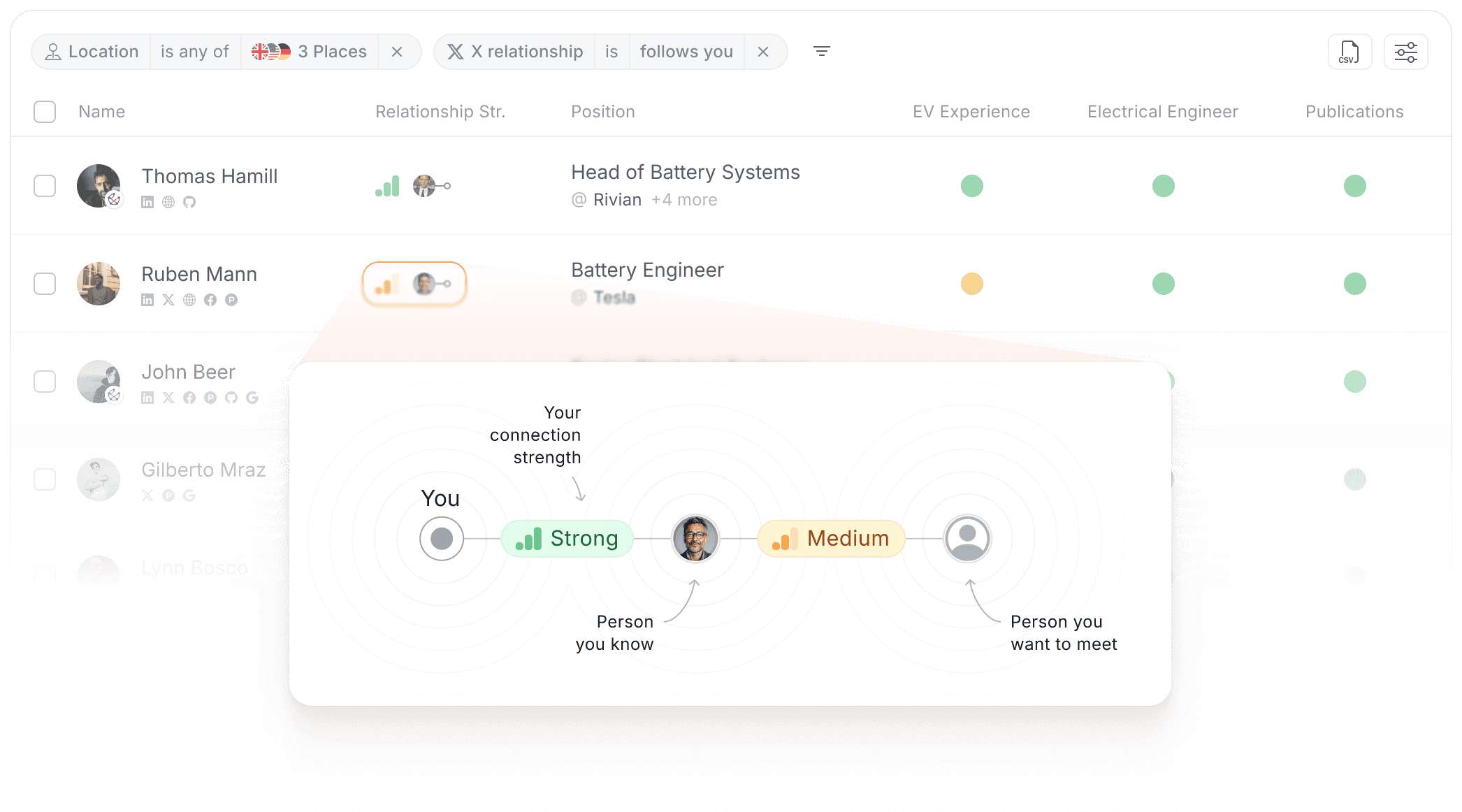Open the 'is' operator in X relationship filter

click(611, 52)
